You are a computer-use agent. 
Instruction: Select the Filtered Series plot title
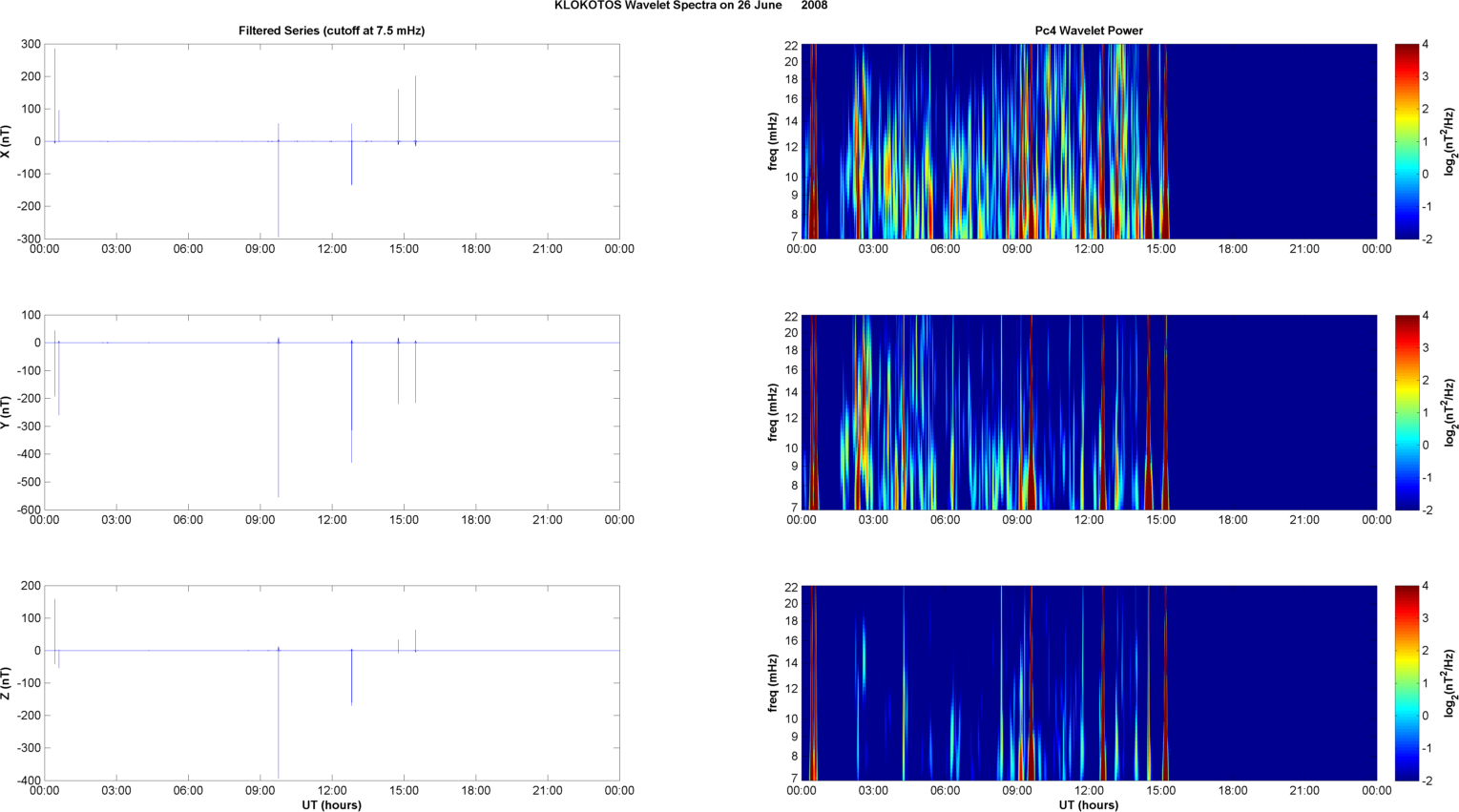pyautogui.click(x=331, y=31)
